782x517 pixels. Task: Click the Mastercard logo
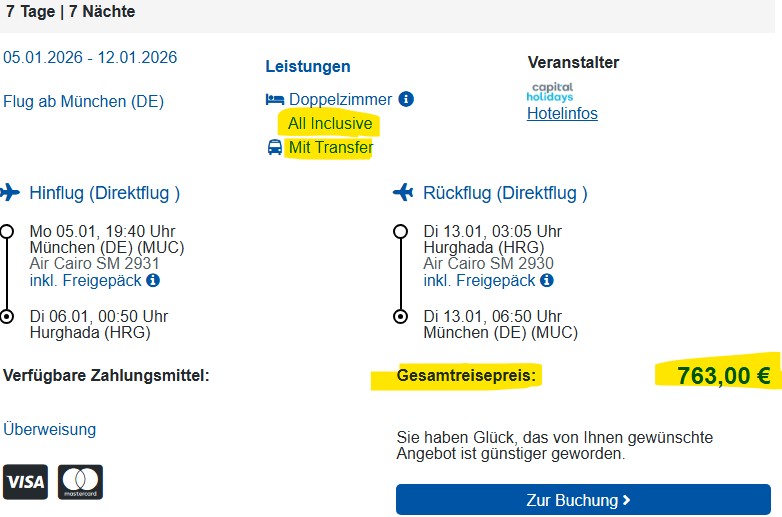tap(80, 483)
